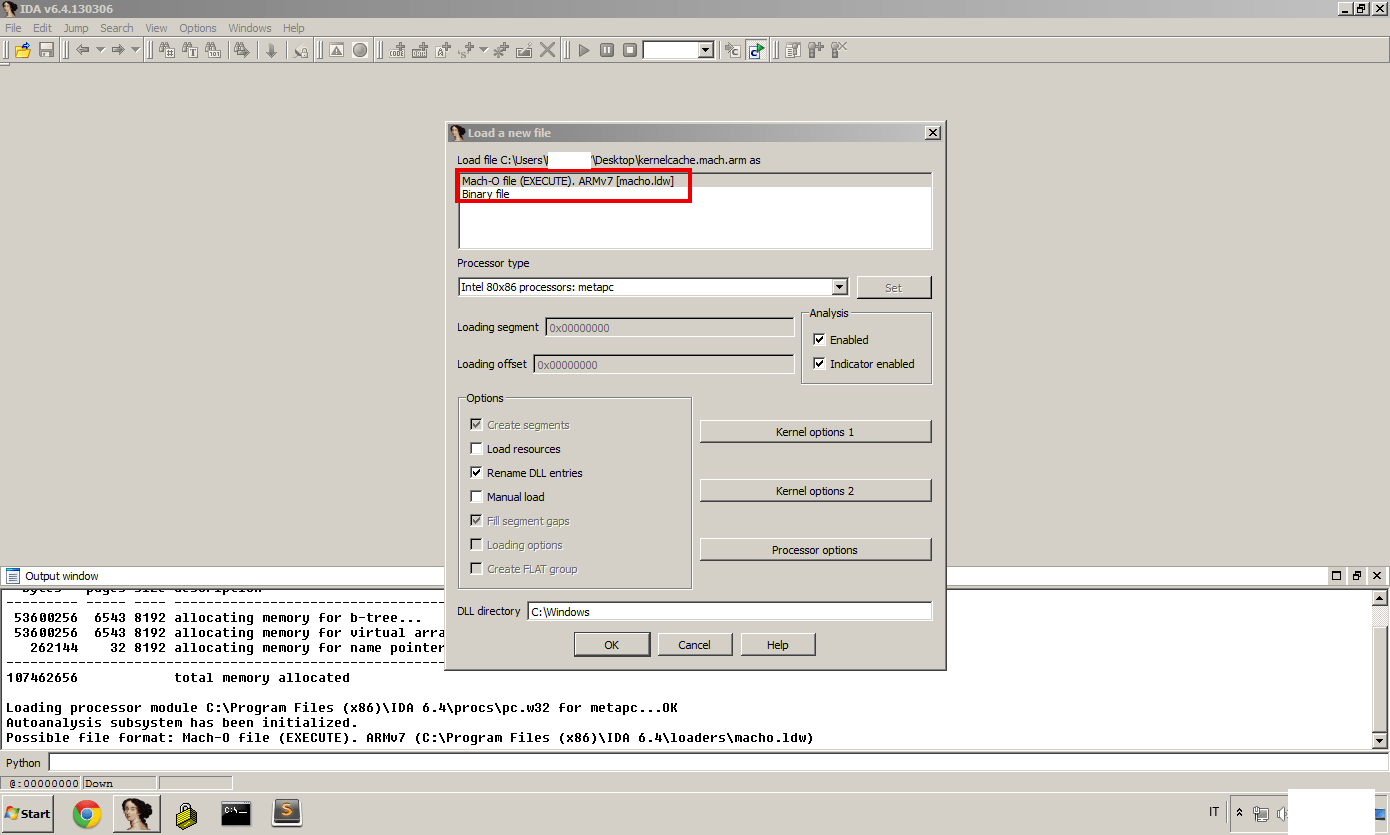Screen dimensions: 1390x835
Task: Click the undefine X toolbar icon
Action: pyautogui.click(x=547, y=50)
